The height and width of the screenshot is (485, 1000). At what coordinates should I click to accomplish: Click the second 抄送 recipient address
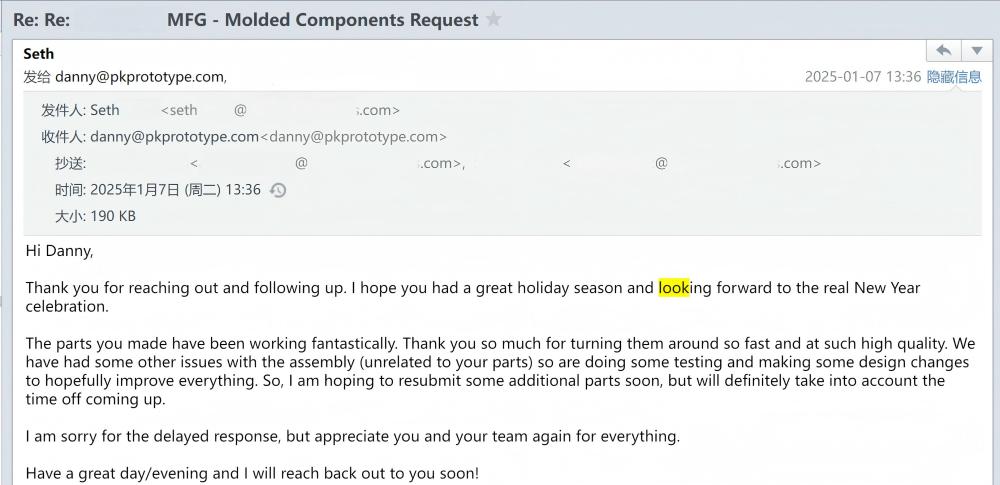[691, 164]
